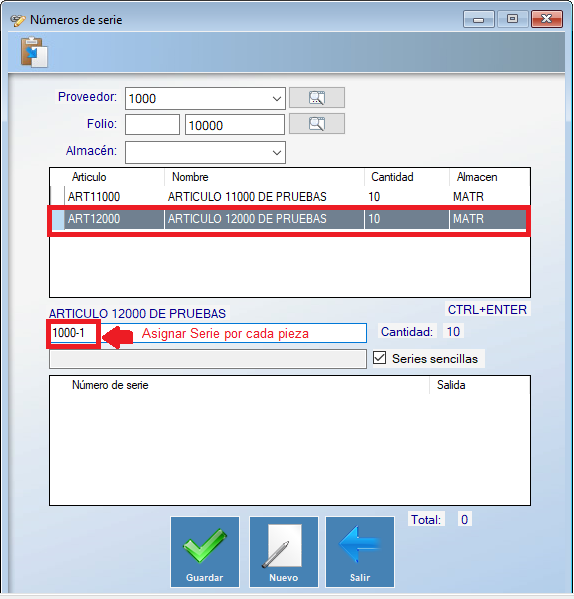Select the ART11000 article row

click(289, 197)
